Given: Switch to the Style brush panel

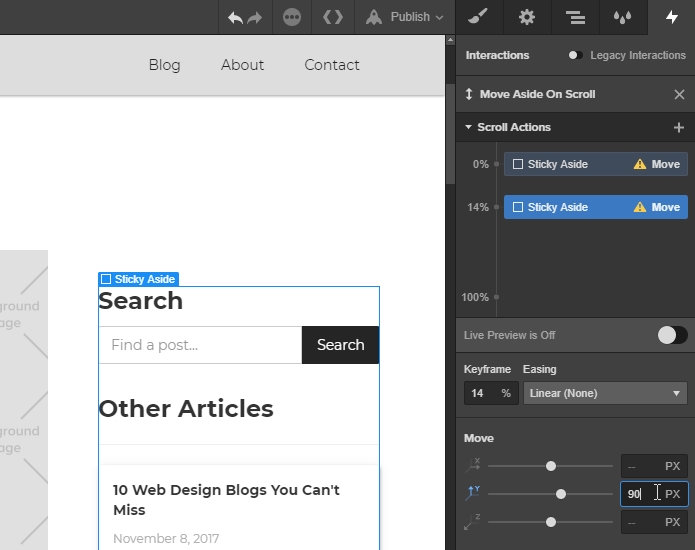Looking at the screenshot, I should (x=478, y=17).
